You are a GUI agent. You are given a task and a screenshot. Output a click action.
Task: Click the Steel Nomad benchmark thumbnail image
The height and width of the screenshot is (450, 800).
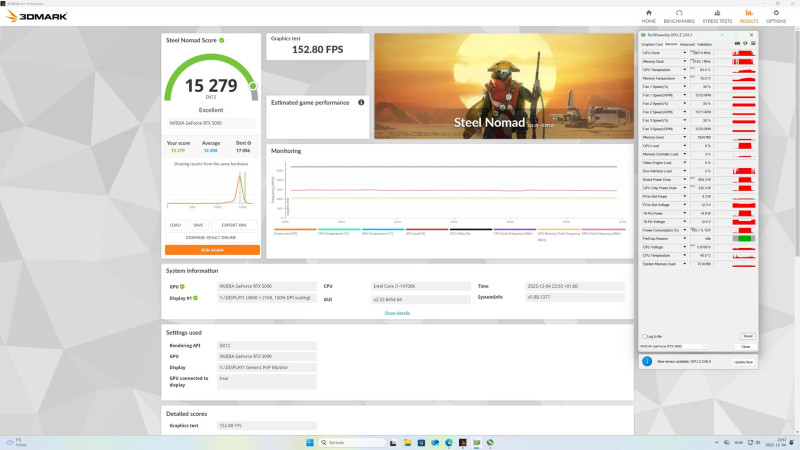pyautogui.click(x=504, y=86)
